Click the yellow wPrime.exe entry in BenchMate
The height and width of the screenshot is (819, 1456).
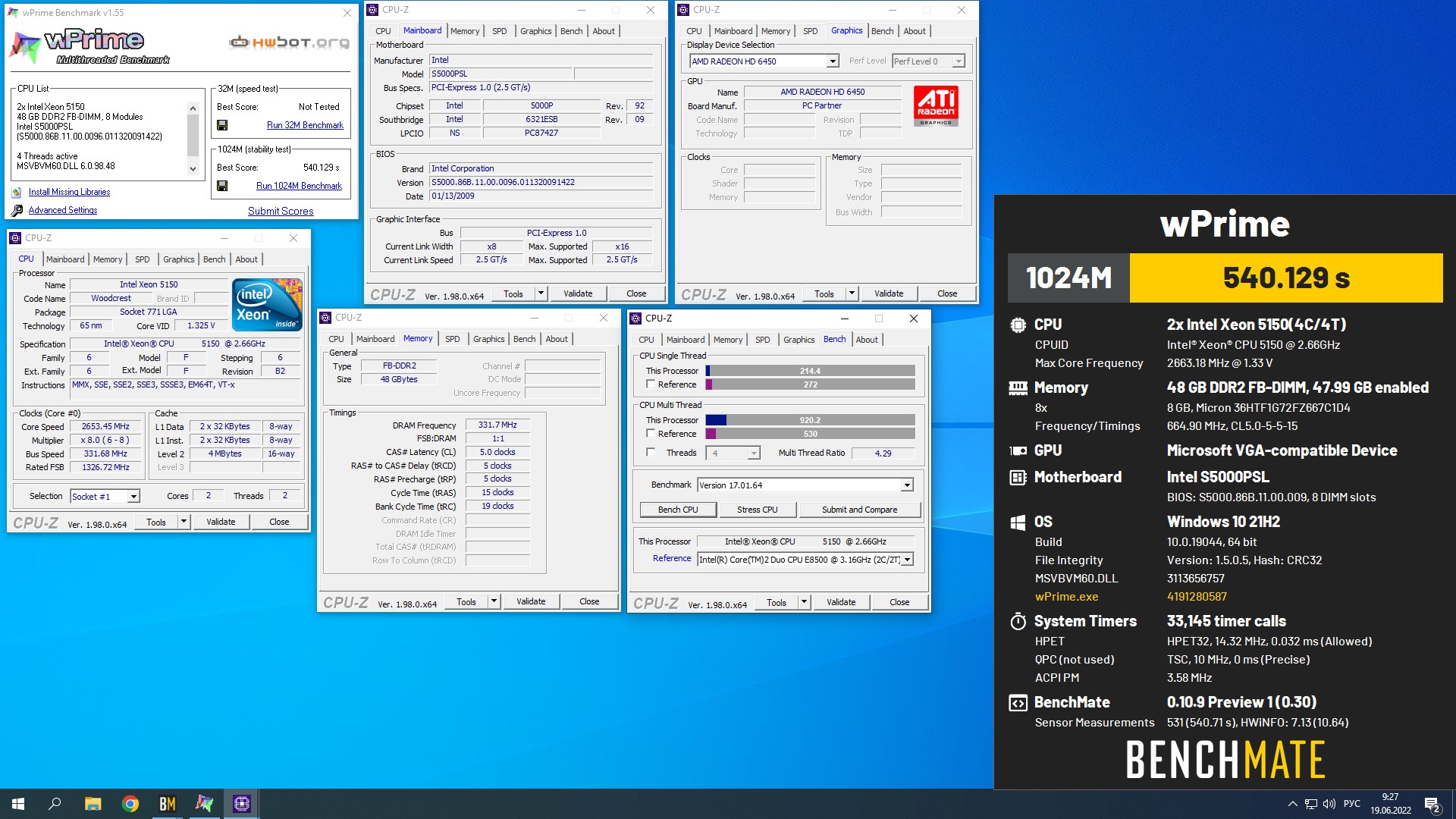pos(1066,597)
